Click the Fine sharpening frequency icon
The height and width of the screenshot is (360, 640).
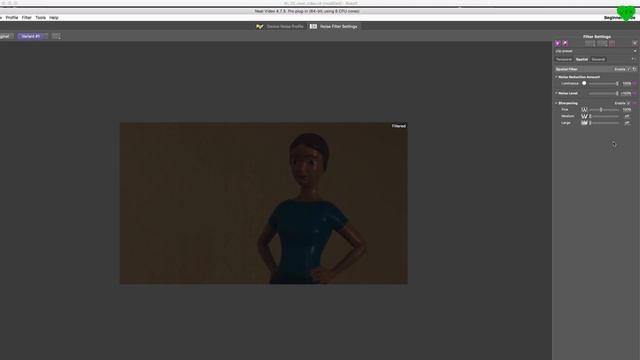click(x=584, y=110)
